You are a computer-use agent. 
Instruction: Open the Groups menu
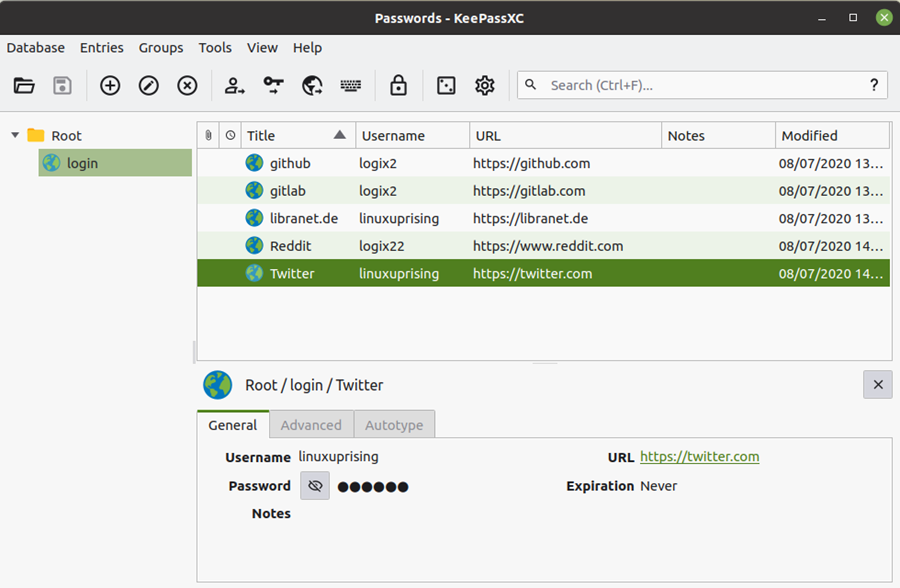161,48
